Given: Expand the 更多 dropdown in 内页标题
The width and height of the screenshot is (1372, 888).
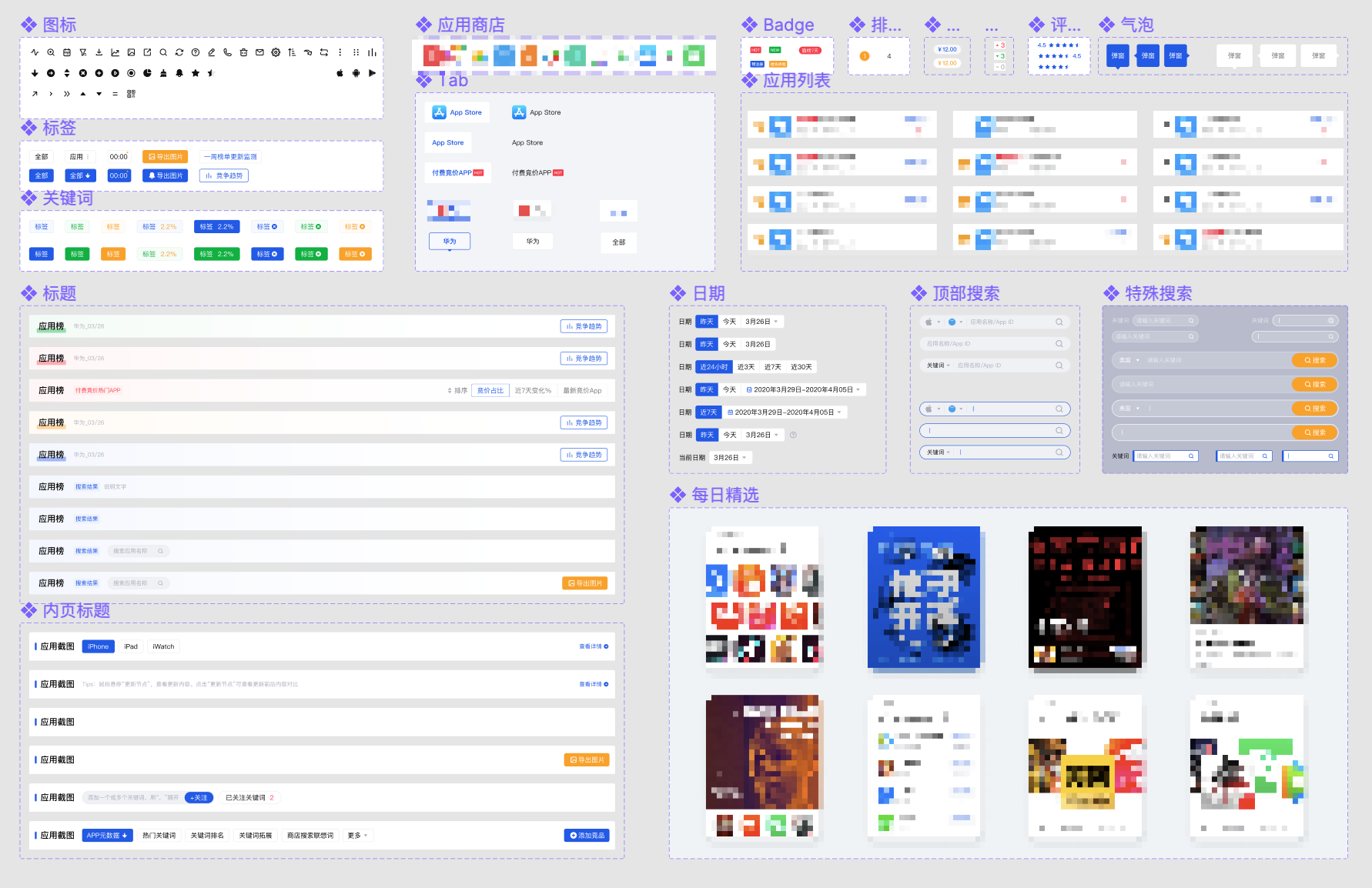Looking at the screenshot, I should (x=357, y=835).
